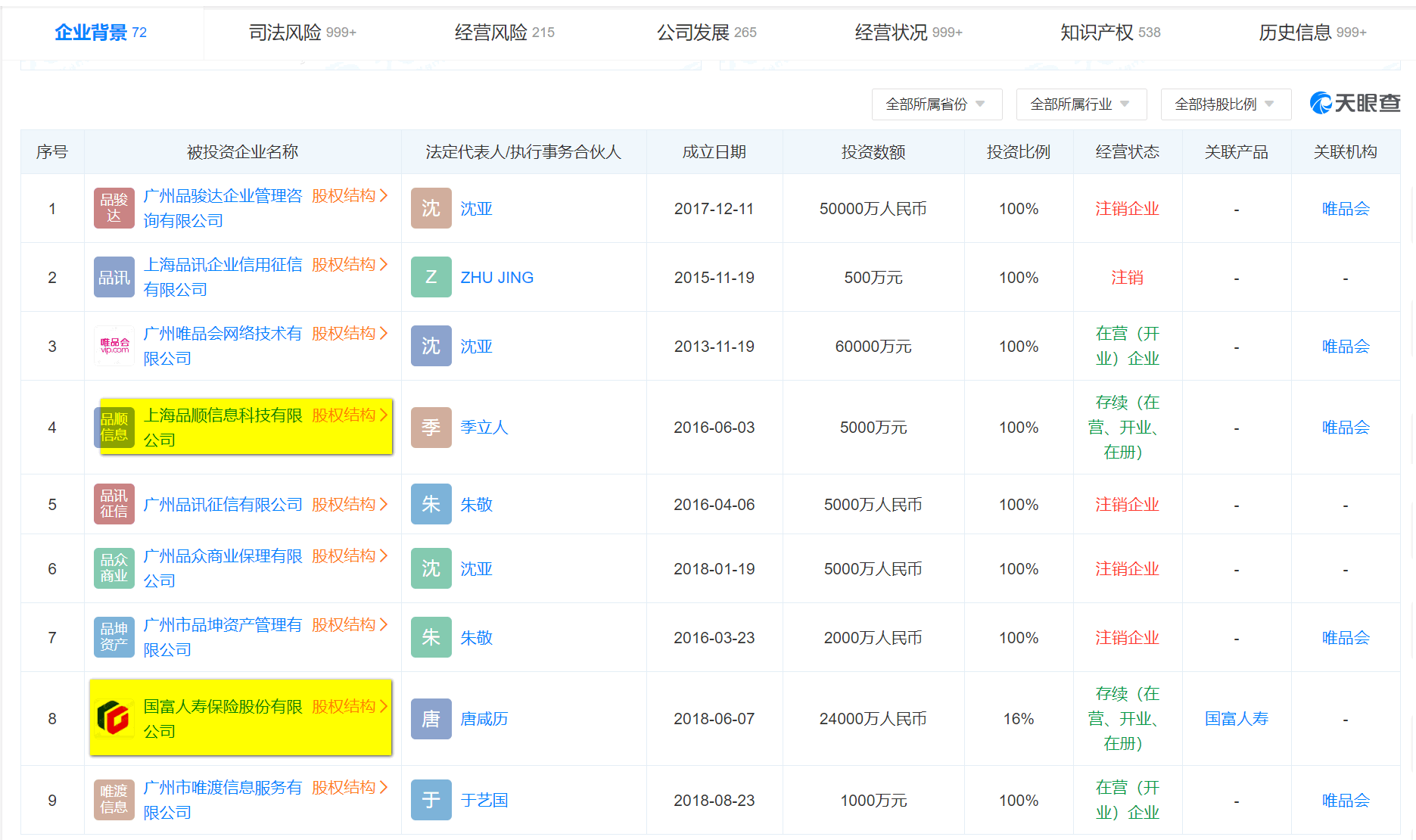The image size is (1416, 840).
Task: Click the 朱 avatar in row 7
Action: point(431,637)
